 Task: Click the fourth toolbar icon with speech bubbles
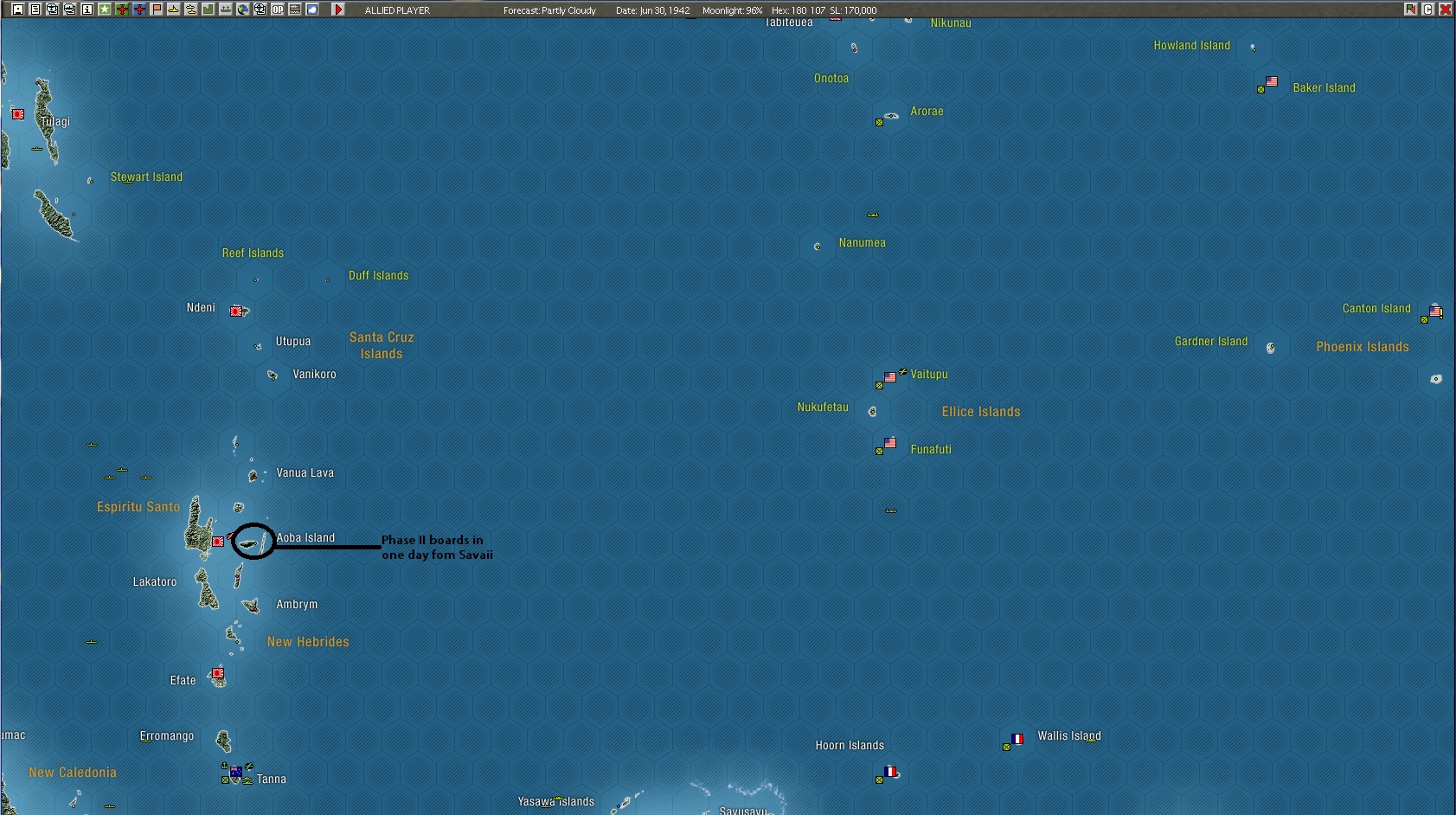(x=70, y=10)
